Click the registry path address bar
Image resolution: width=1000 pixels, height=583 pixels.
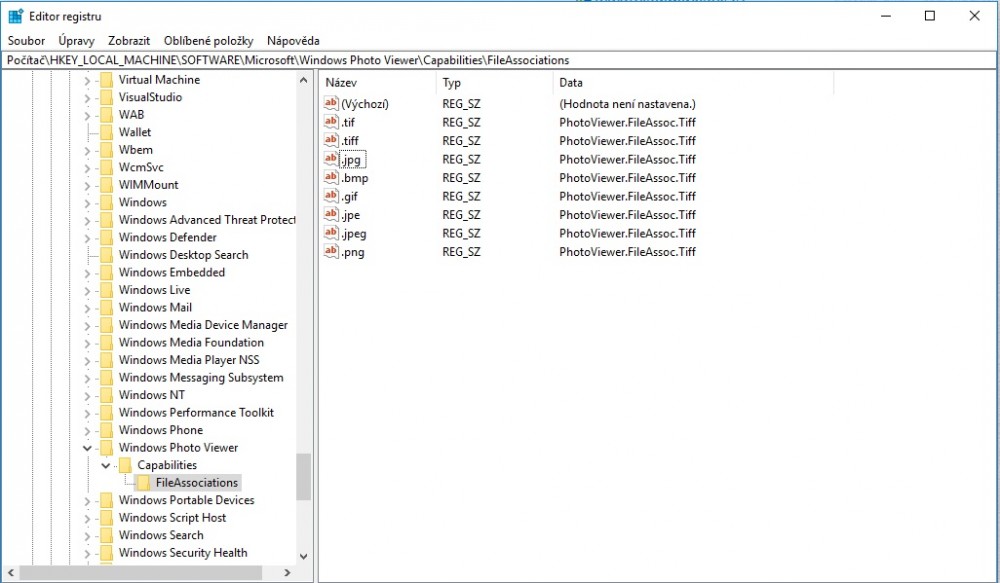click(500, 60)
